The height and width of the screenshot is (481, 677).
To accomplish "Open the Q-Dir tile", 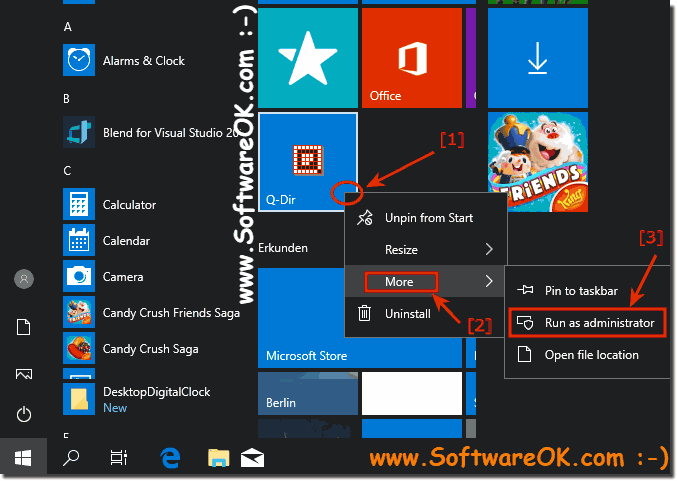I will tap(308, 162).
